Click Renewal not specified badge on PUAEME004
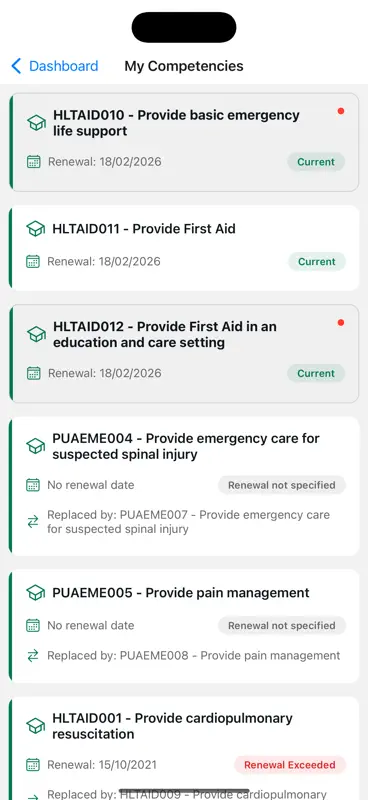This screenshot has width=368, height=800. pos(282,485)
